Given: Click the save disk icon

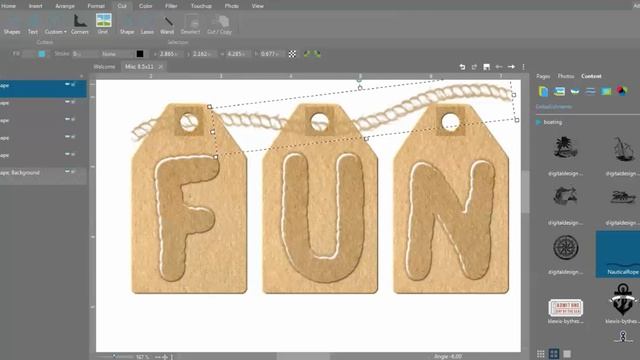Looking at the screenshot, I should (x=487, y=67).
